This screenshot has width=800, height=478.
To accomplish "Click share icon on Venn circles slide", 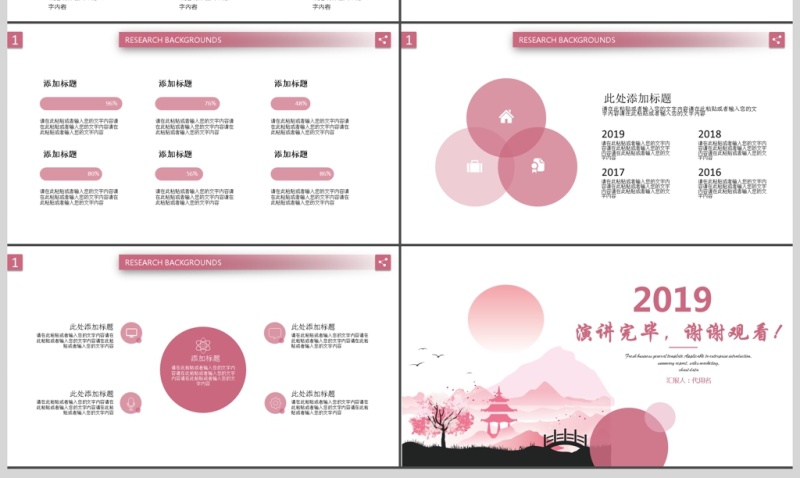I will tap(777, 40).
